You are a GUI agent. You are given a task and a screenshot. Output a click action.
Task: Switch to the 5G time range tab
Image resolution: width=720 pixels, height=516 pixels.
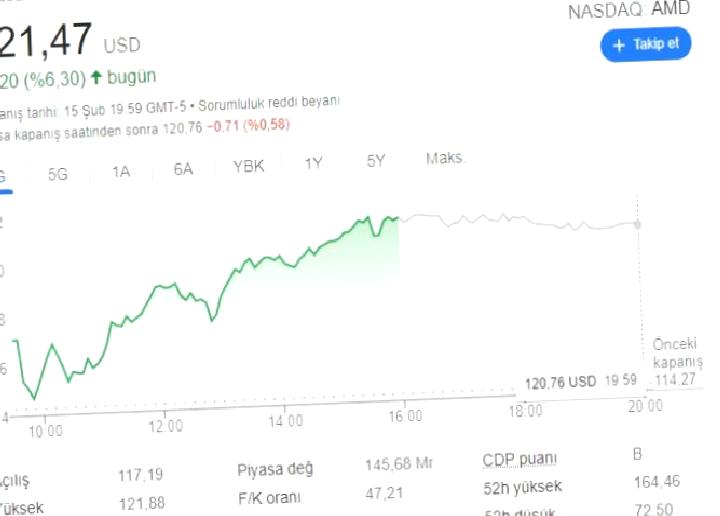click(58, 173)
